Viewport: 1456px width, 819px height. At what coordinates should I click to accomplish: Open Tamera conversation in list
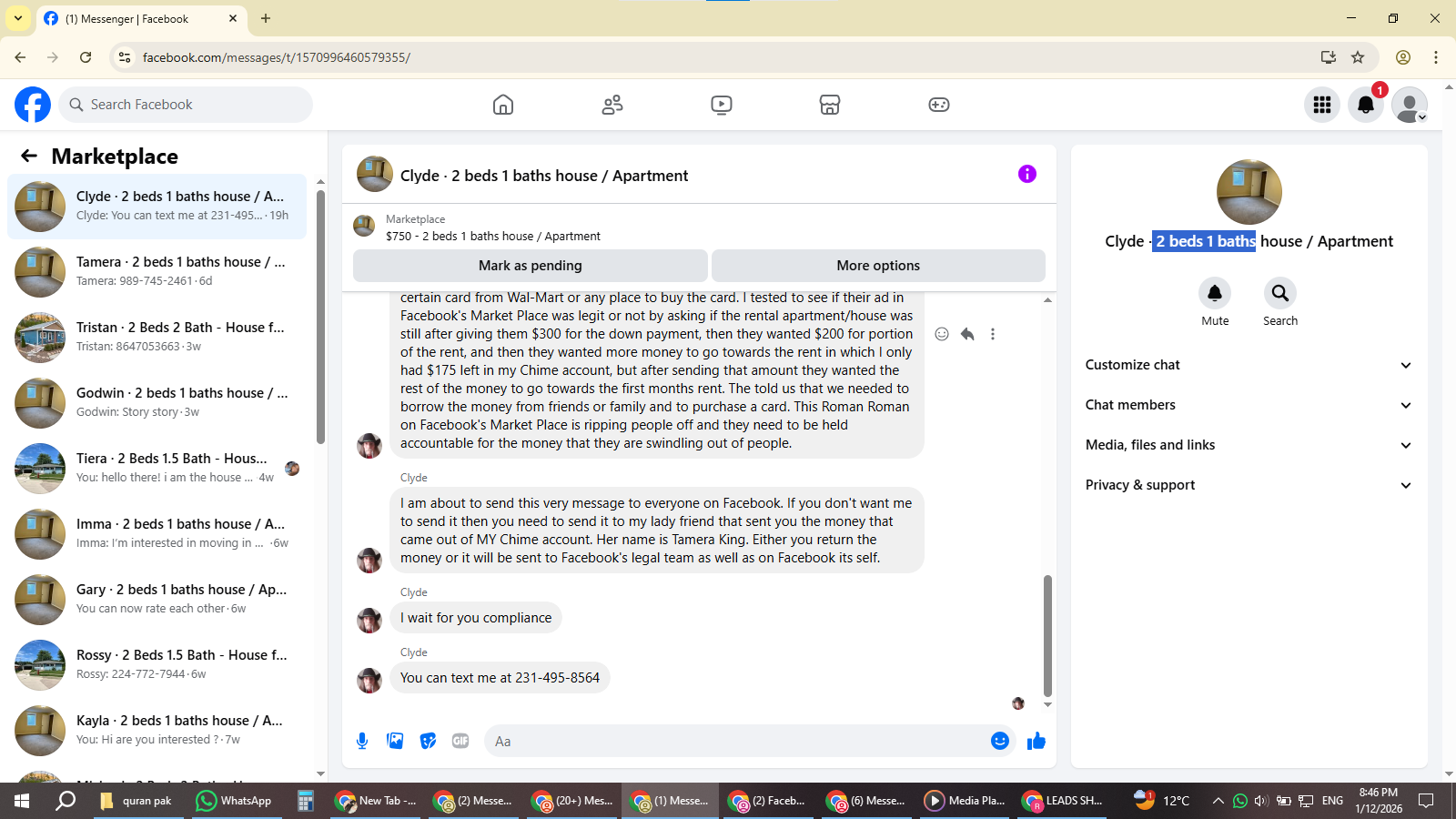tap(157, 272)
